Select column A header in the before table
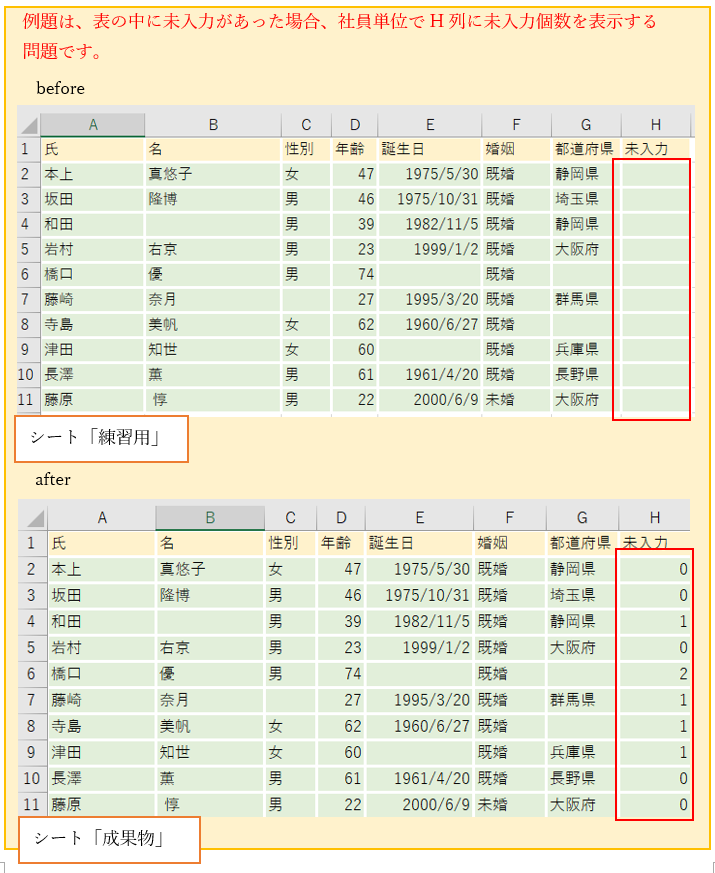The height and width of the screenshot is (873, 715). point(93,125)
